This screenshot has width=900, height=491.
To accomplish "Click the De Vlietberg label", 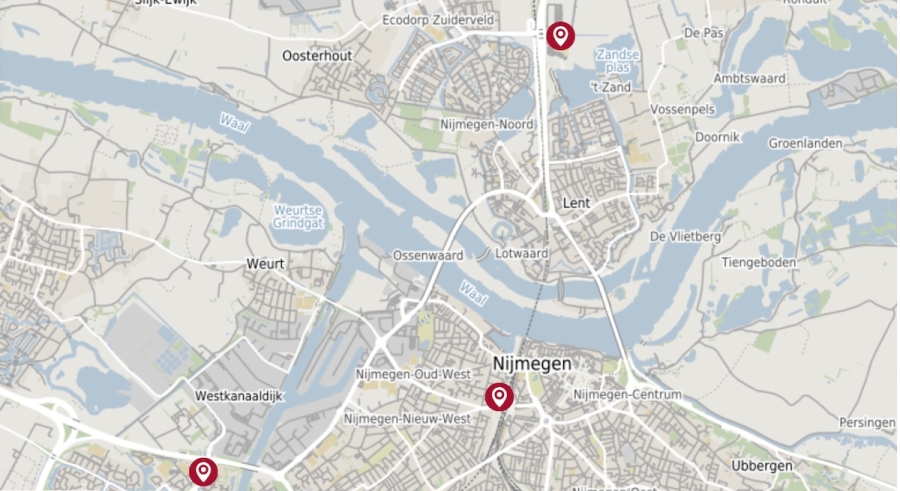I will click(x=685, y=236).
